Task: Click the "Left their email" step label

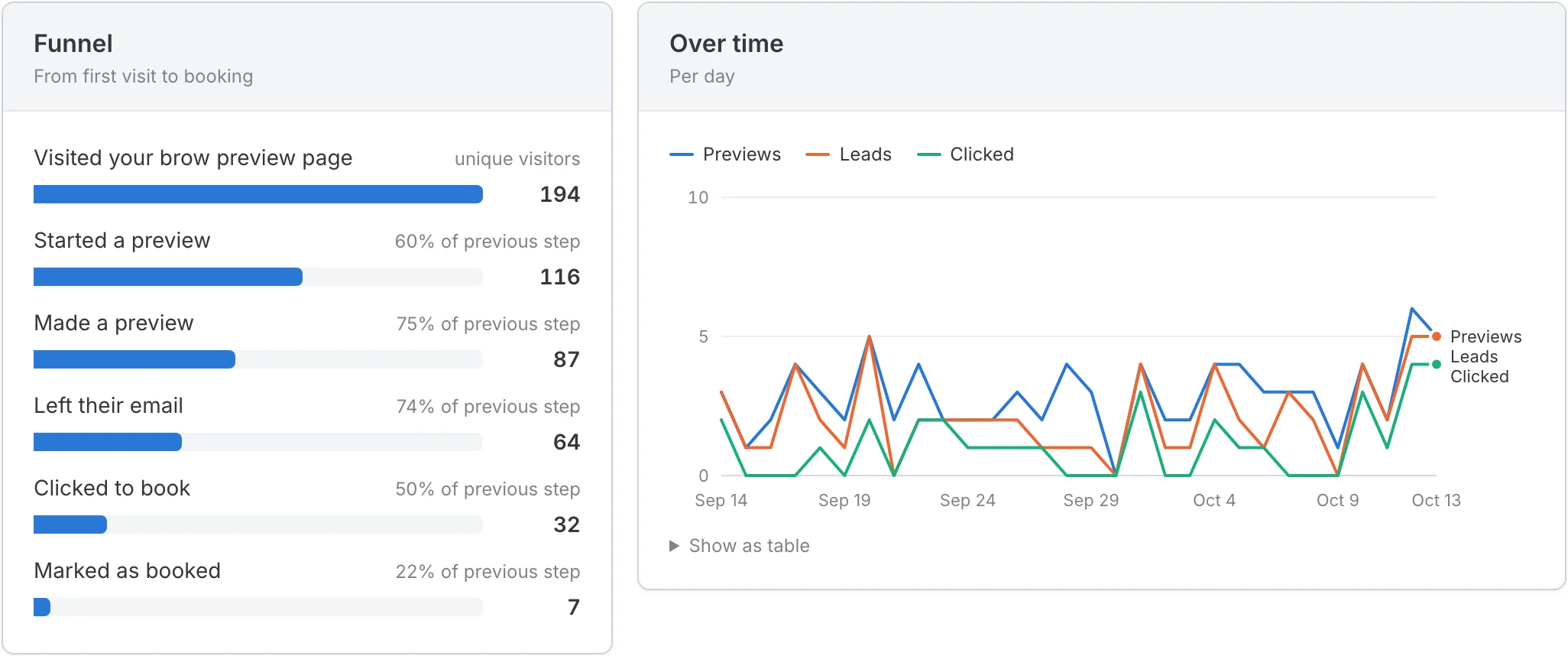Action: (109, 405)
